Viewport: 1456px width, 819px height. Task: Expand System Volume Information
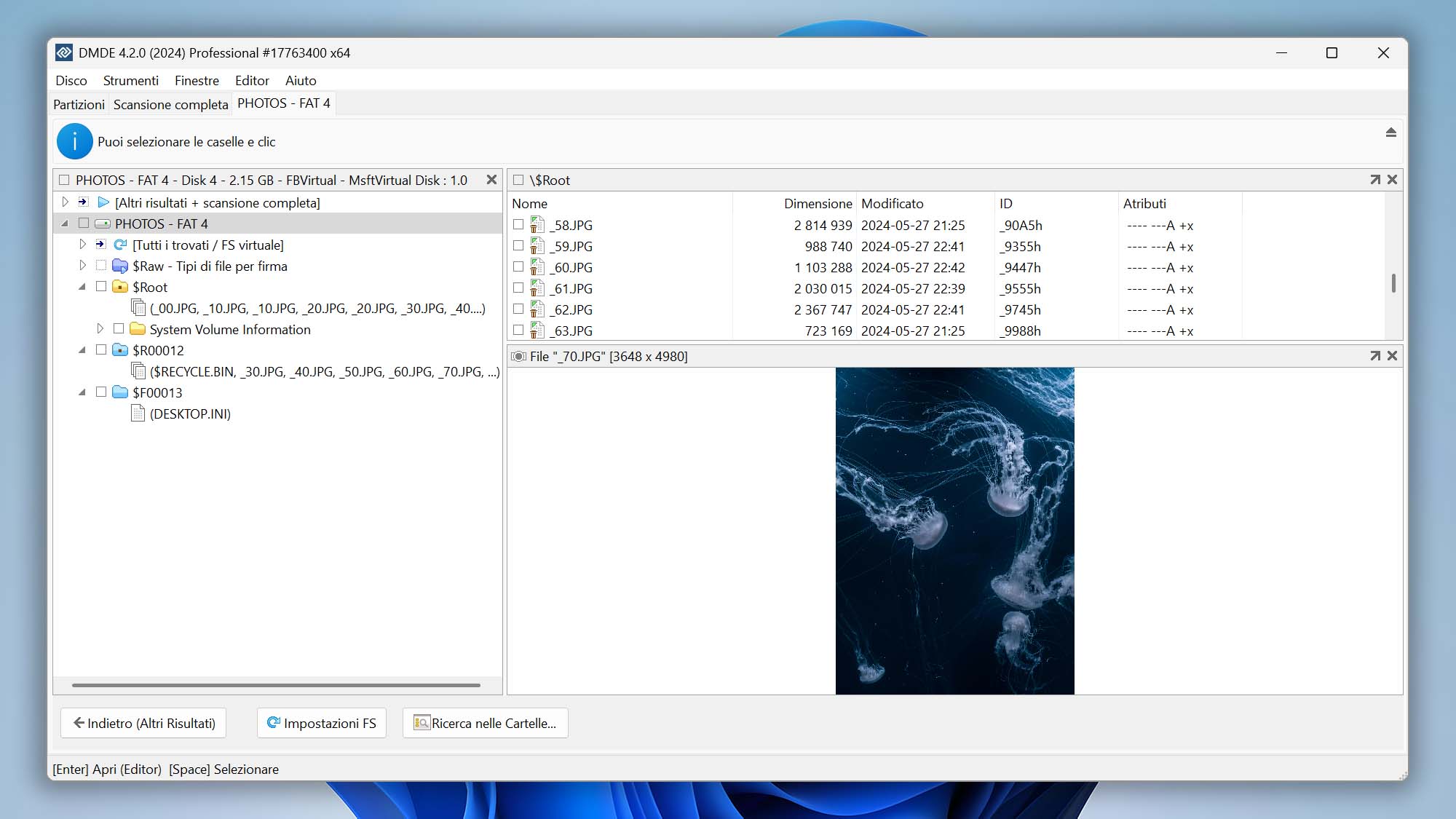[x=100, y=329]
